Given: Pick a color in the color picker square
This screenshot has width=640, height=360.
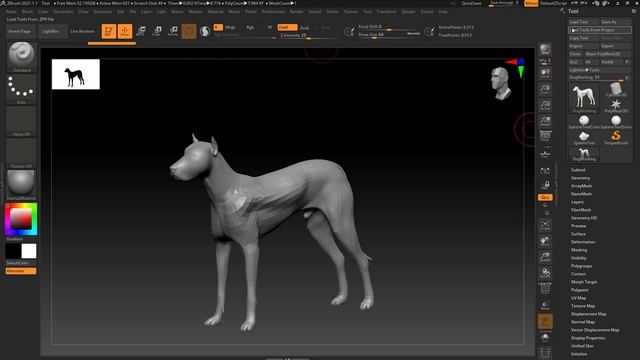Looking at the screenshot, I should point(21,219).
